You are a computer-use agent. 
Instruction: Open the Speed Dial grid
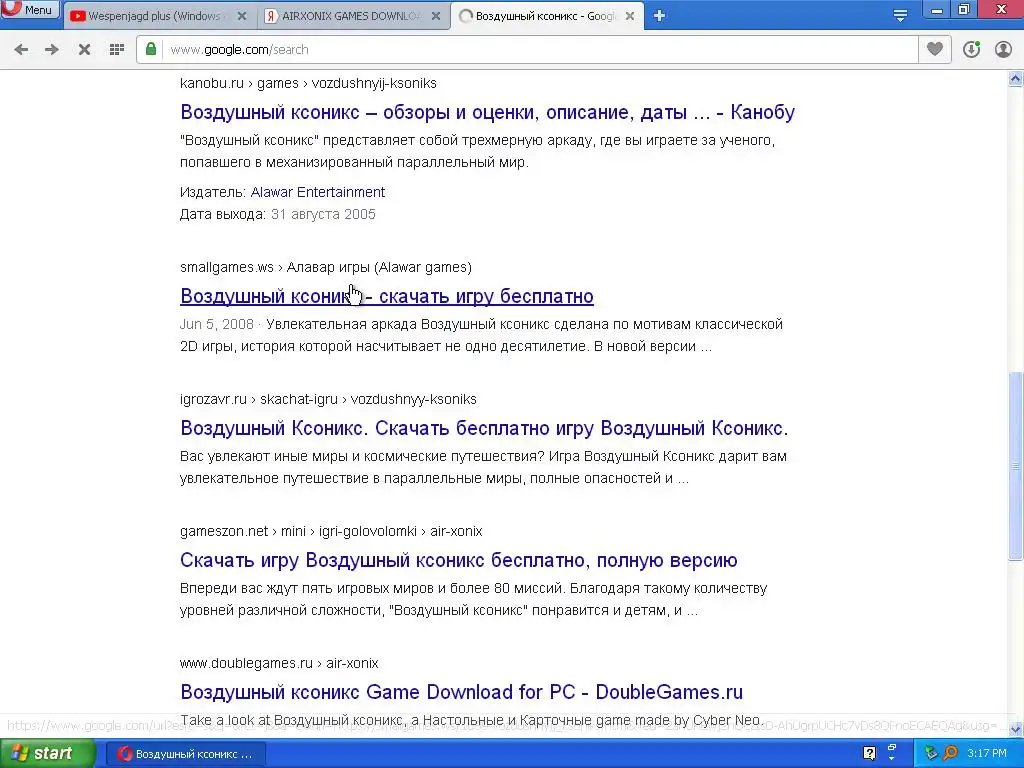point(117,50)
